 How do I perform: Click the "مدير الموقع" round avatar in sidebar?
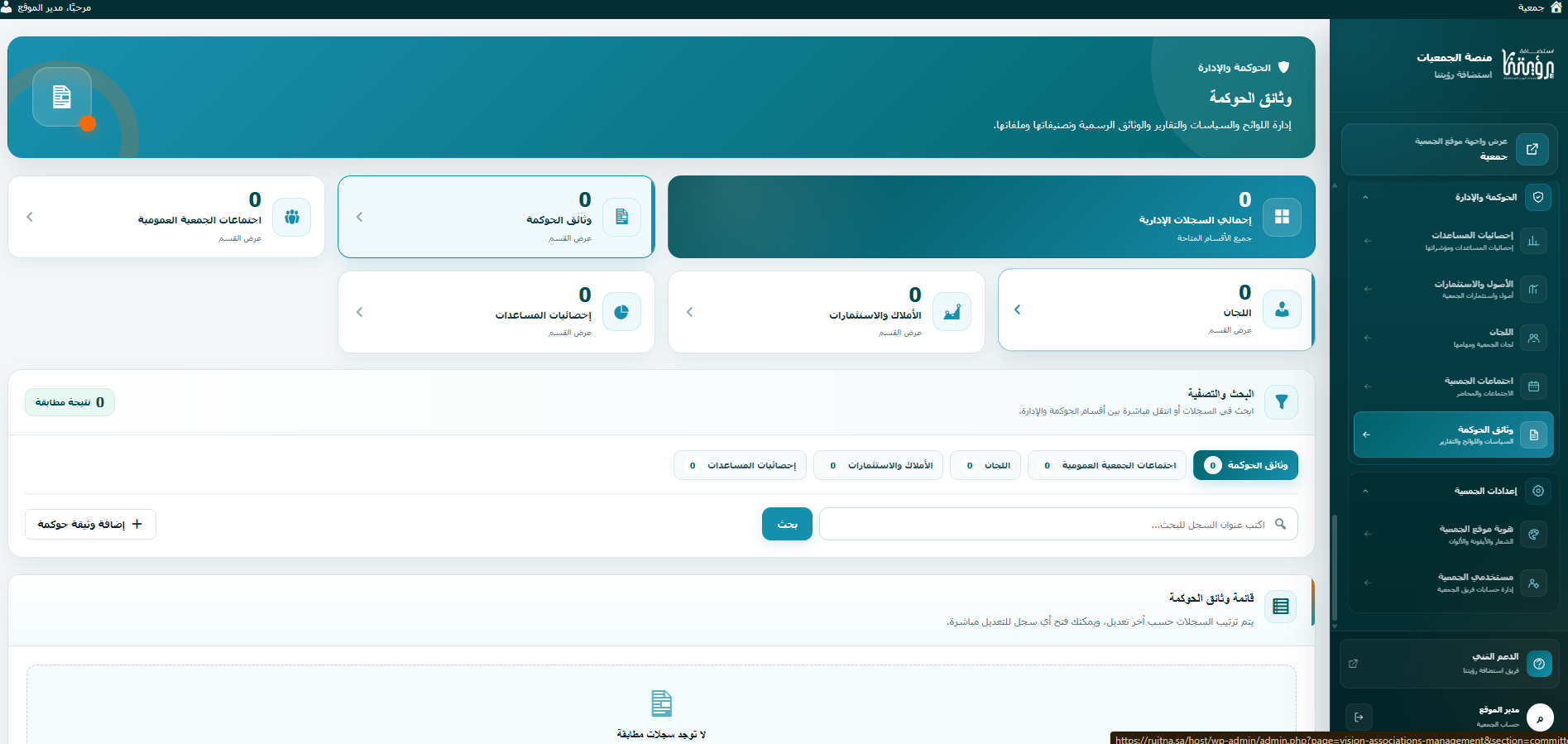1540,718
